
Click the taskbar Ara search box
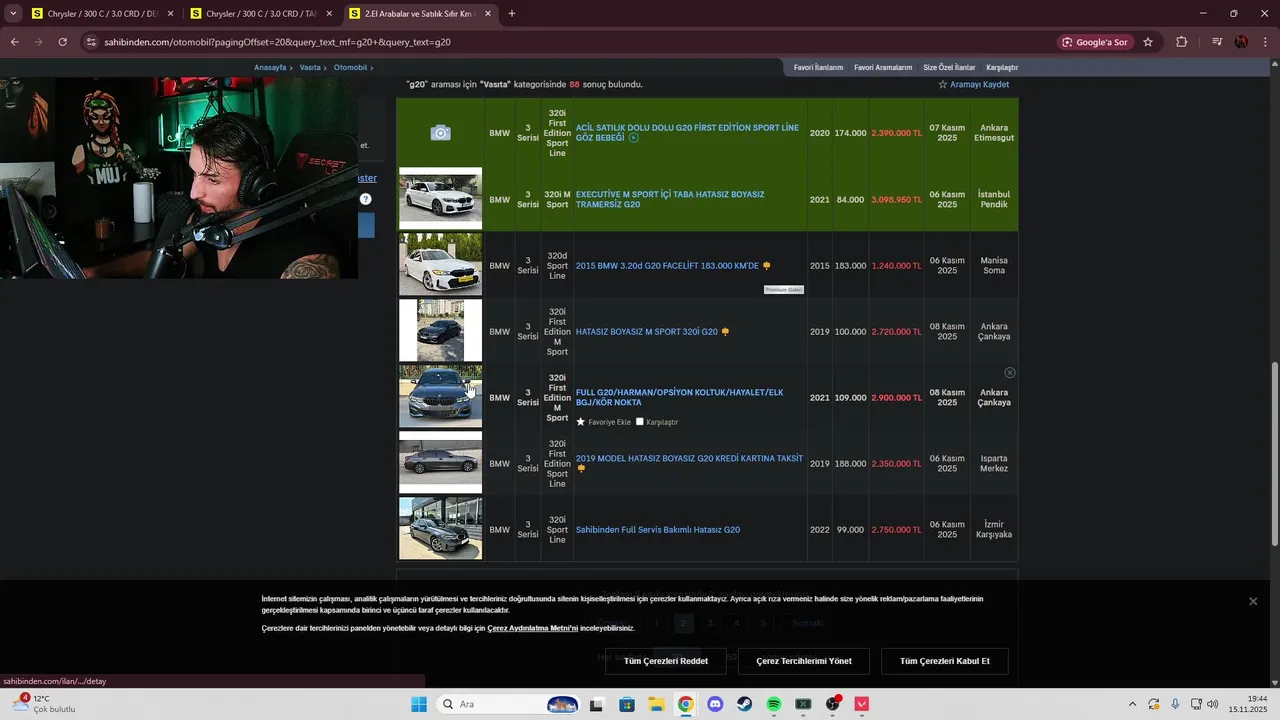[x=510, y=704]
